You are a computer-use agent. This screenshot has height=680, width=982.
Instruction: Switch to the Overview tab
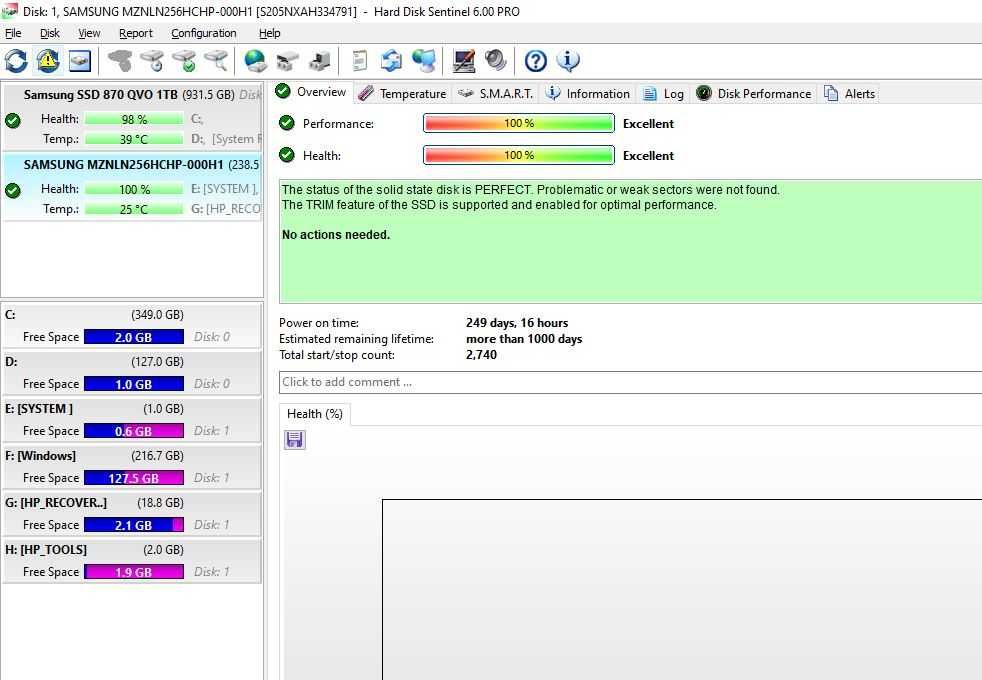[x=312, y=92]
